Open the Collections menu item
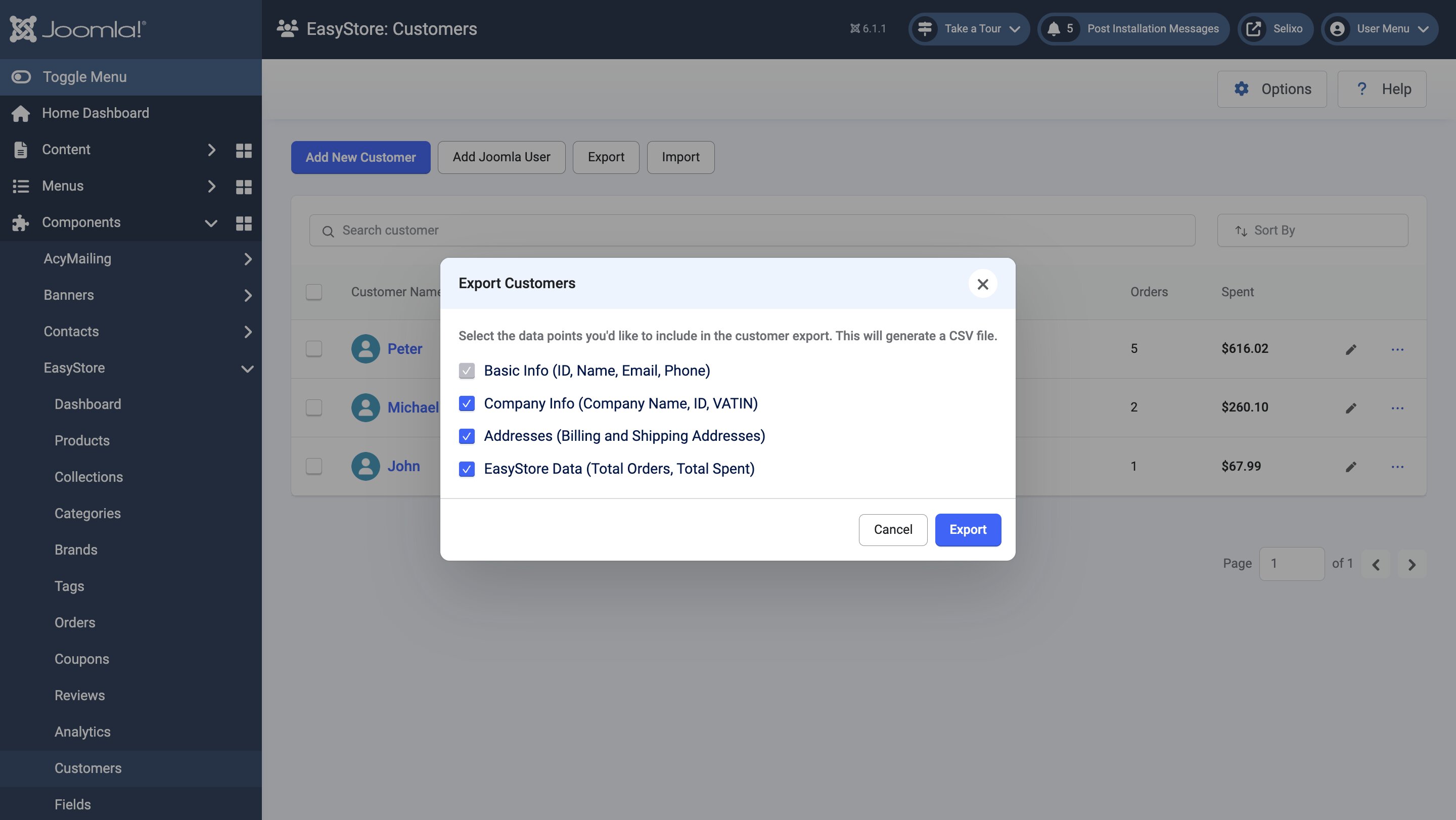The height and width of the screenshot is (820, 1456). pos(89,477)
